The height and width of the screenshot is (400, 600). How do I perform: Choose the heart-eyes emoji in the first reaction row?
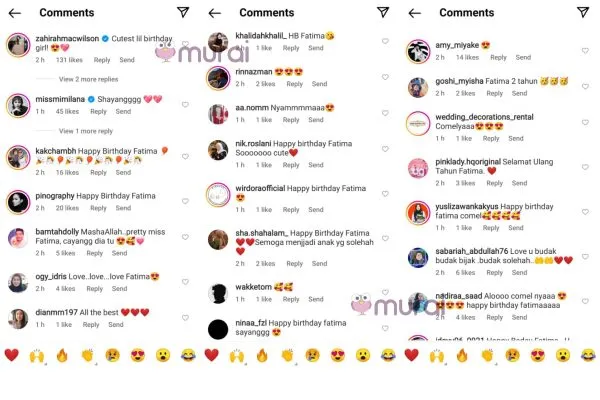tap(138, 356)
